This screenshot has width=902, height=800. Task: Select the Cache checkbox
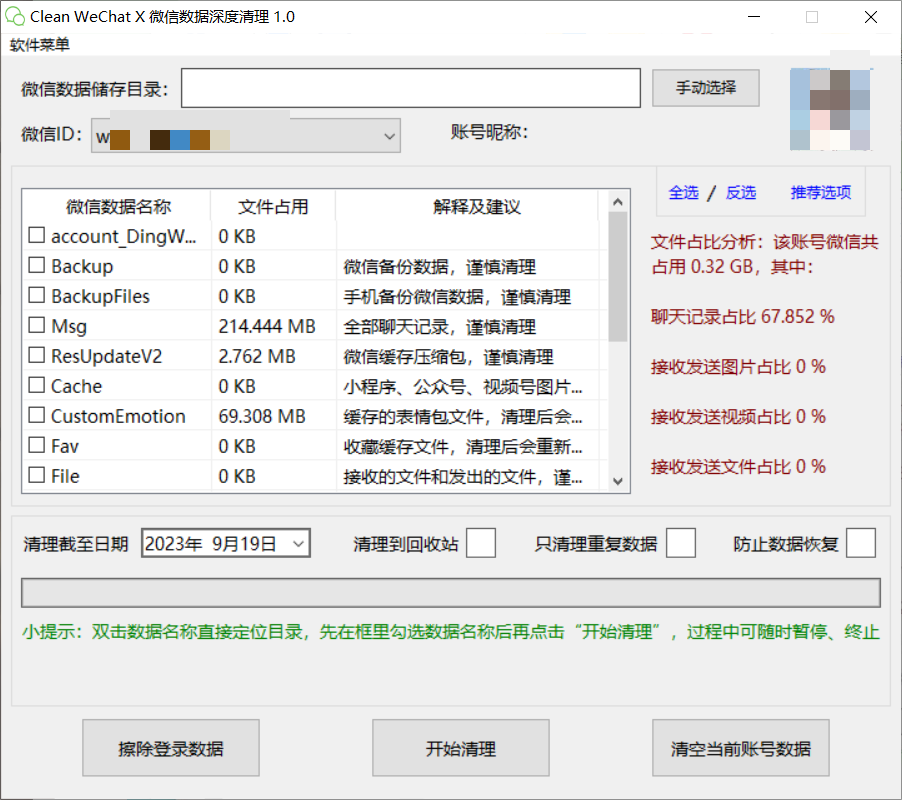pos(37,385)
